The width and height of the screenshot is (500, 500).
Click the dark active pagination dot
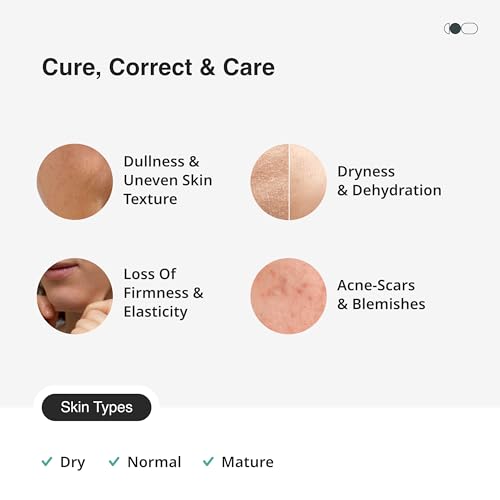tap(455, 29)
